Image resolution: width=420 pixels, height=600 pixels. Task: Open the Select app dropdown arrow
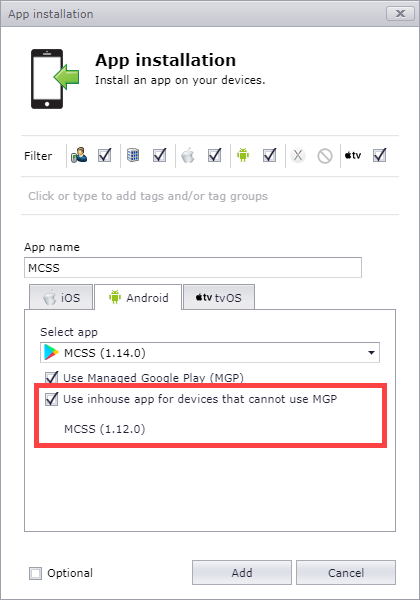(371, 352)
